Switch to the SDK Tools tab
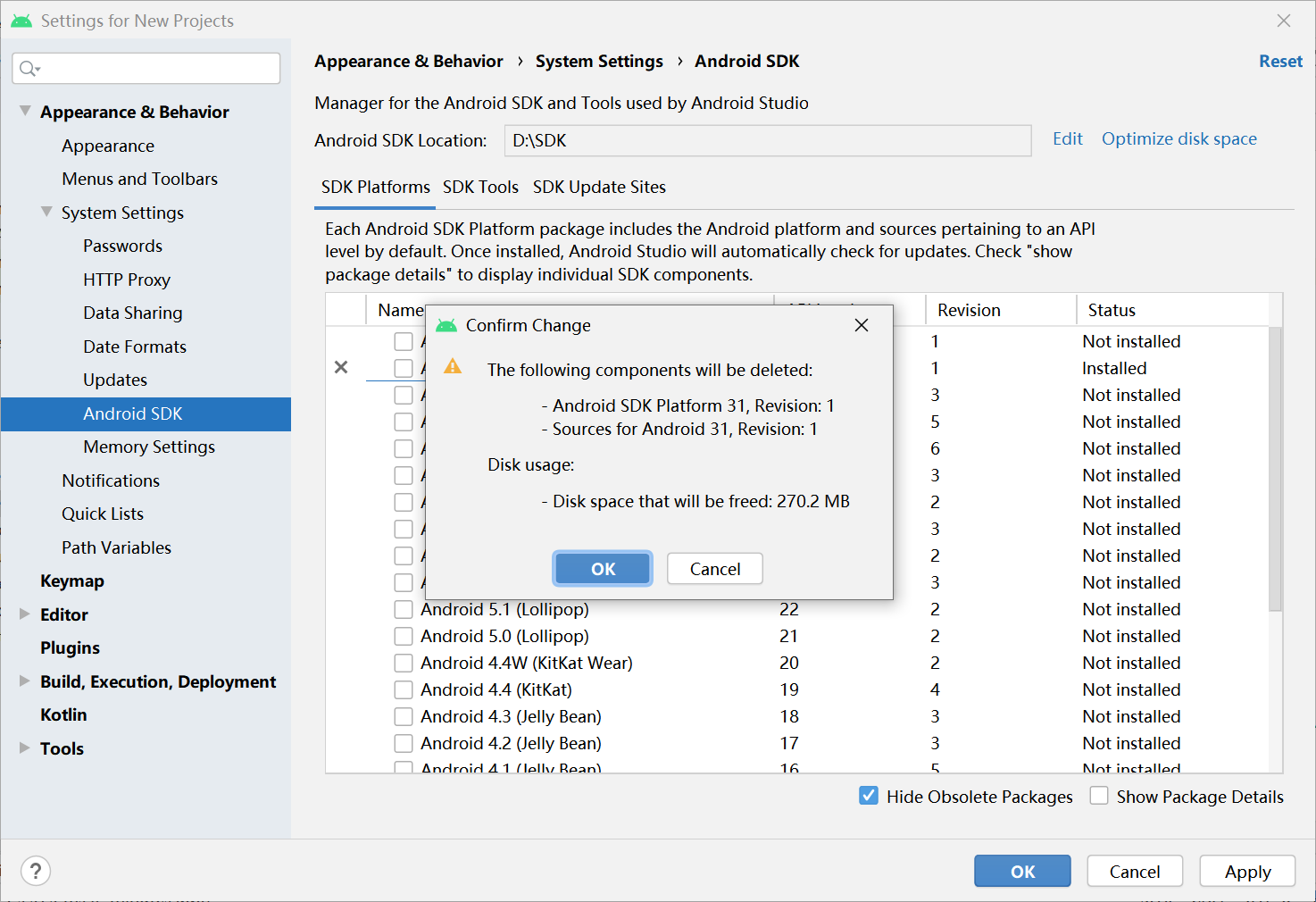 (x=480, y=187)
